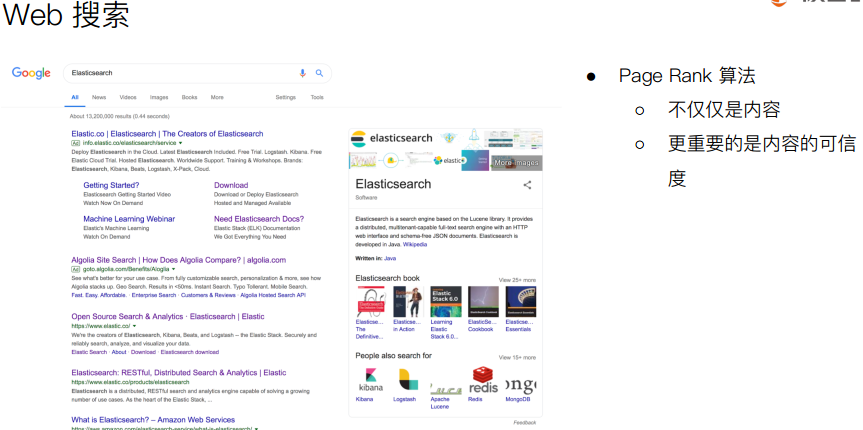The image size is (863, 430).
Task: Click the magnifier search icon
Action: tap(319, 73)
